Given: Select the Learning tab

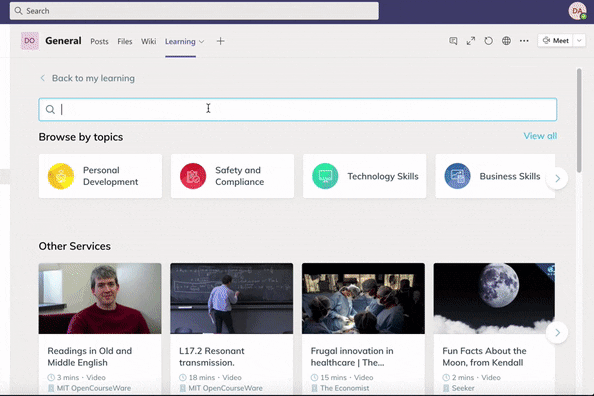Looking at the screenshot, I should (180, 41).
